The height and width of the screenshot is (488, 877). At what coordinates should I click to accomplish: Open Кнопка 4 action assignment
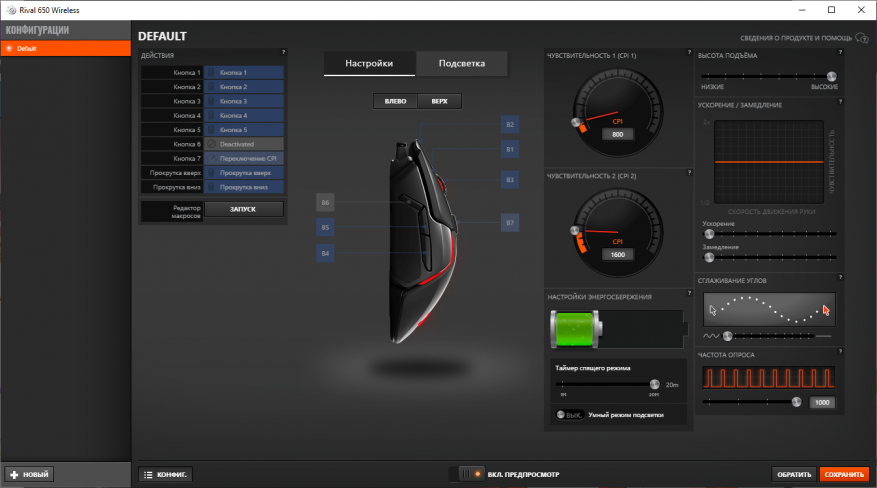(x=244, y=115)
